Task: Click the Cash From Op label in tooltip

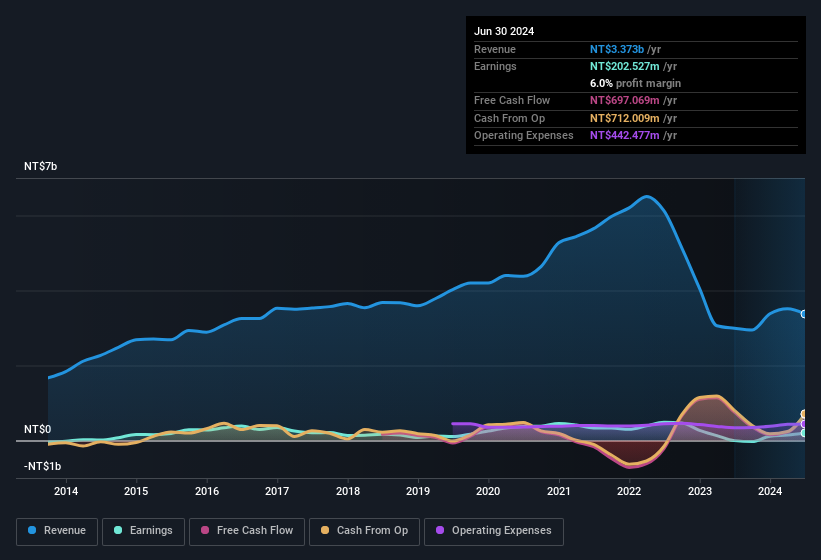Action: pyautogui.click(x=509, y=118)
